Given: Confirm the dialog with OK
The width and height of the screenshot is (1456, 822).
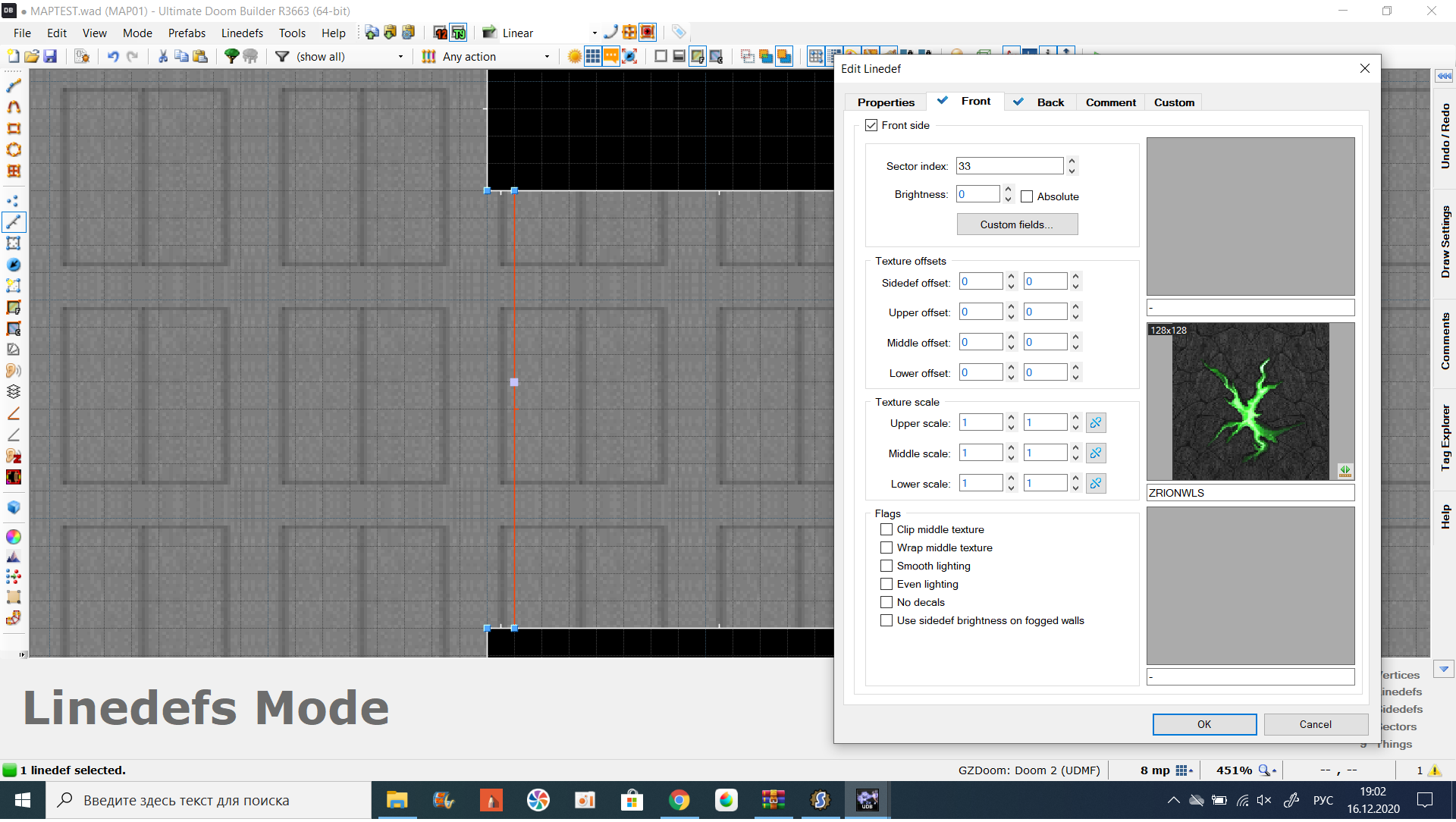Looking at the screenshot, I should [1204, 725].
